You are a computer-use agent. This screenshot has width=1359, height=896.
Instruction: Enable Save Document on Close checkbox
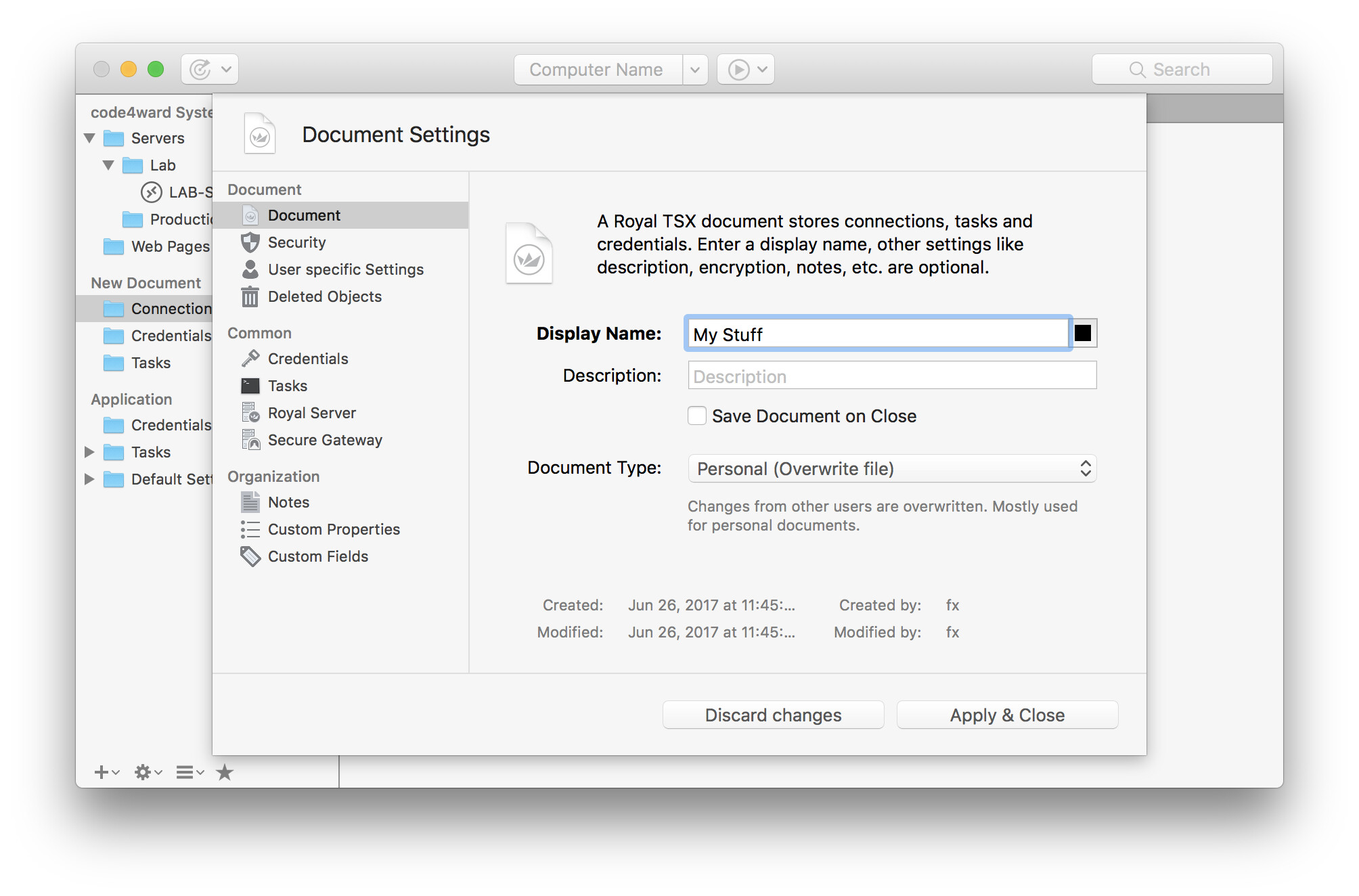point(697,416)
